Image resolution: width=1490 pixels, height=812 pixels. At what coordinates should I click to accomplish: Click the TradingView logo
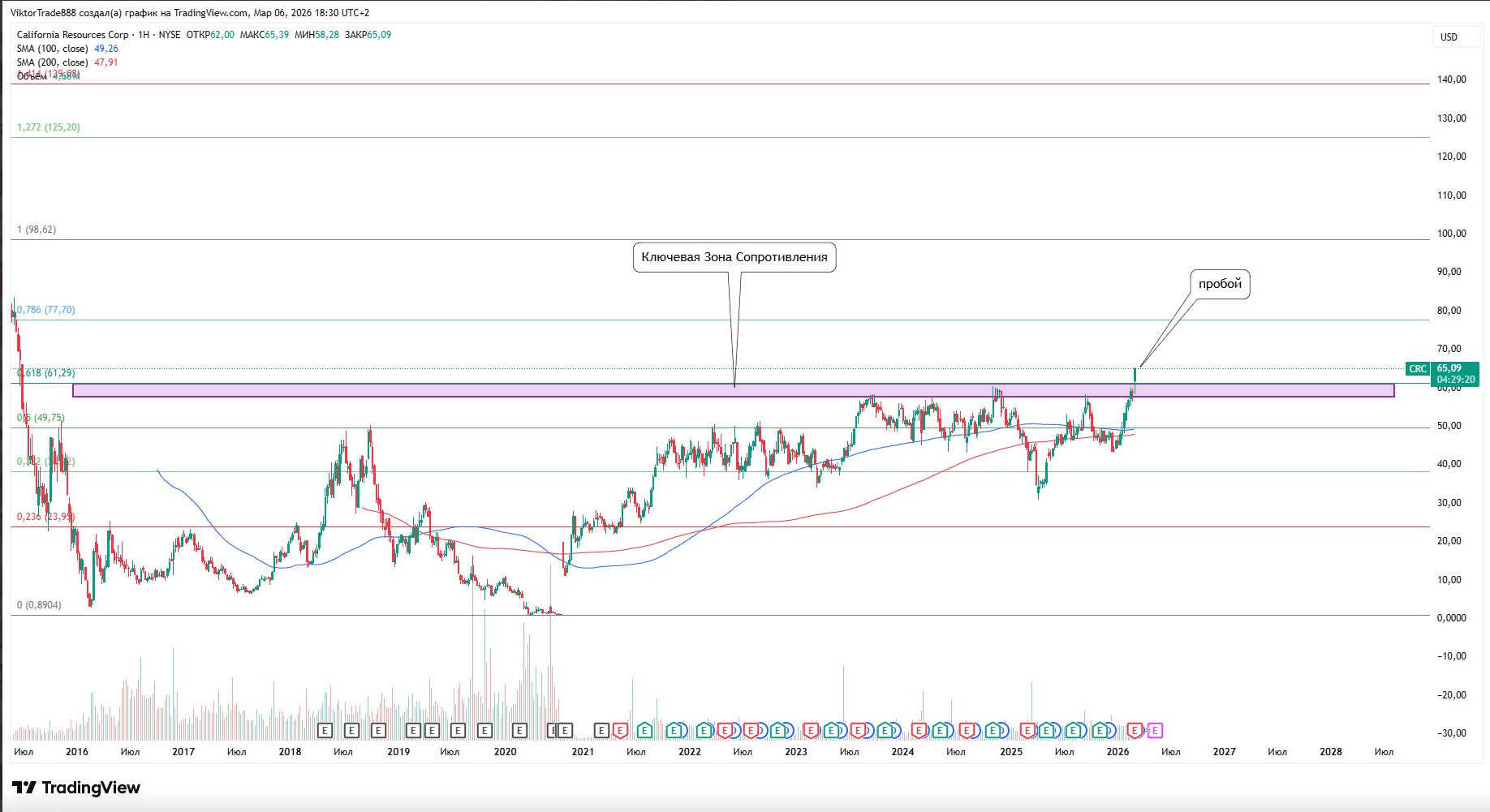point(76,788)
